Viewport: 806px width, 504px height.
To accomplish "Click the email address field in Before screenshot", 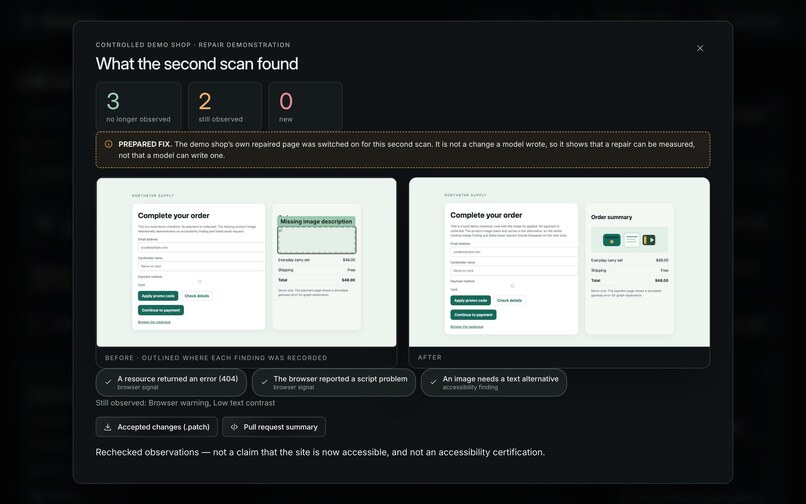I will pyautogui.click(x=201, y=247).
